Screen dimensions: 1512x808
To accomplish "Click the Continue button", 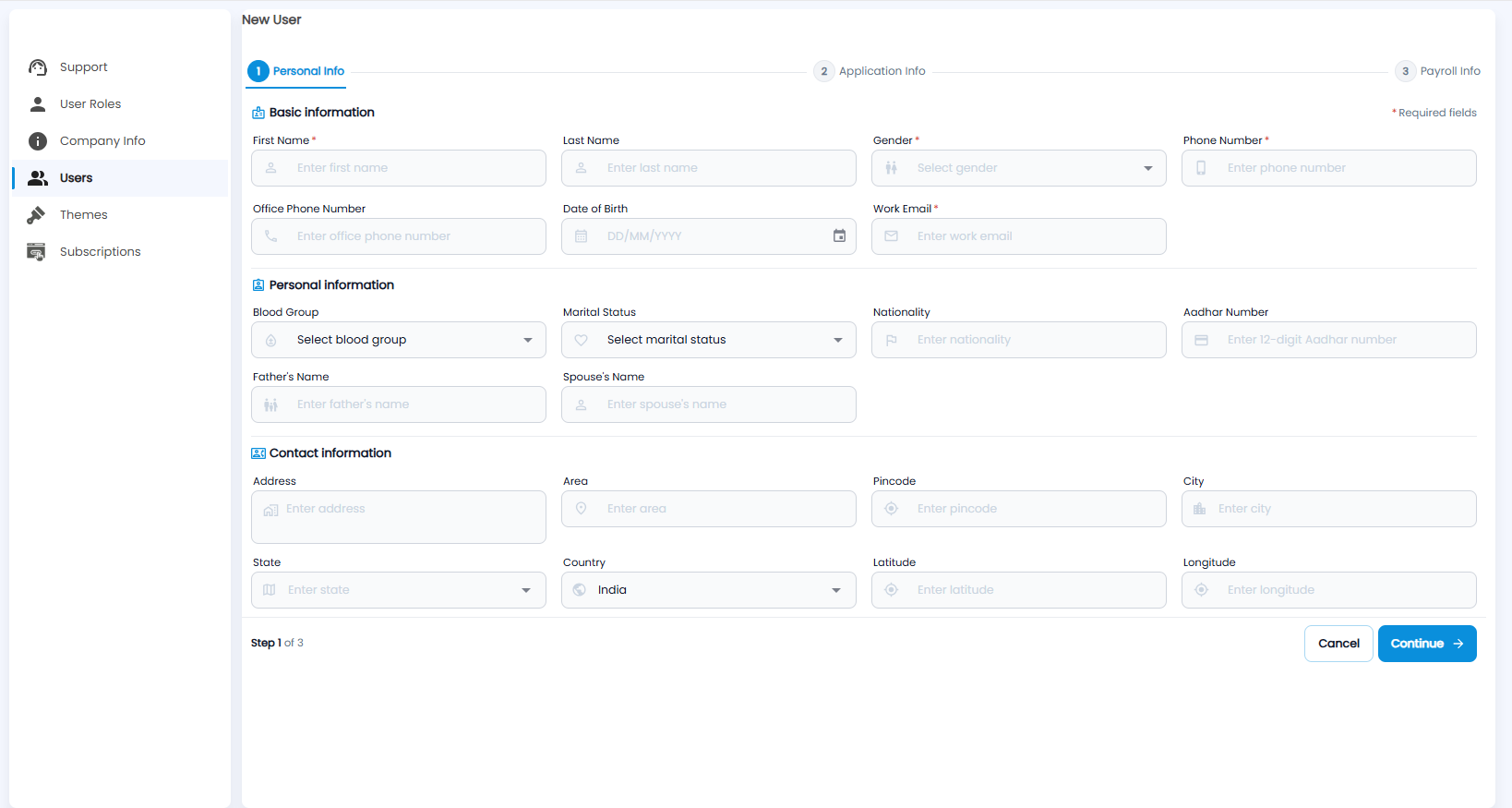I will tap(1427, 644).
